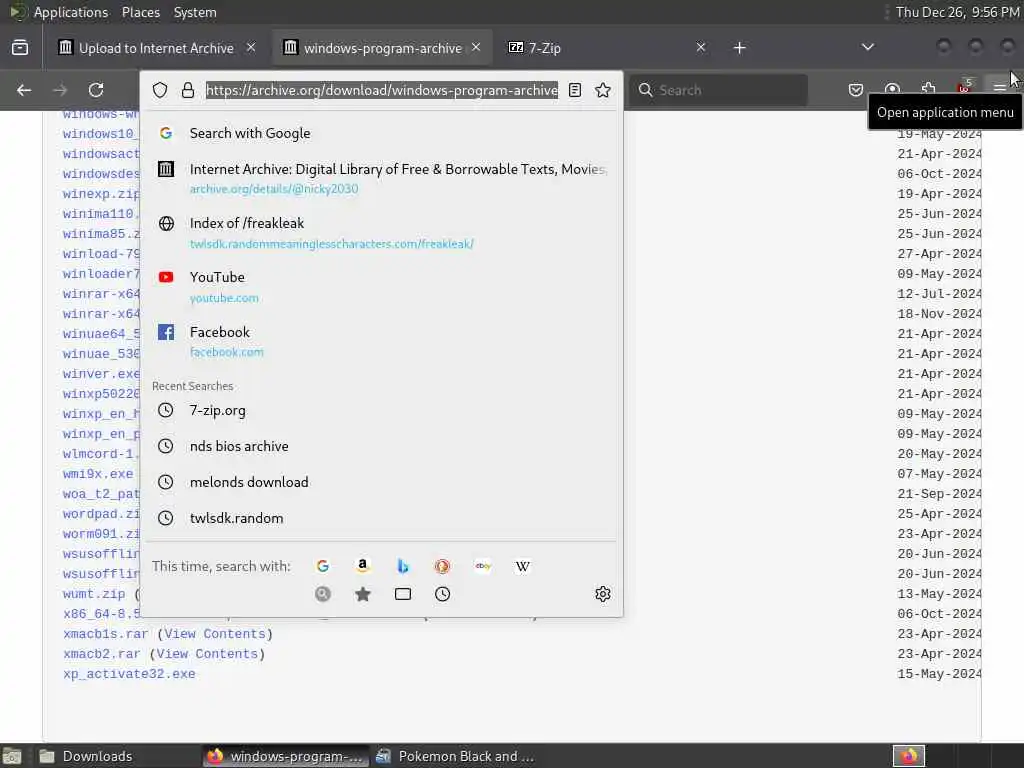Reload the current page

[96, 90]
